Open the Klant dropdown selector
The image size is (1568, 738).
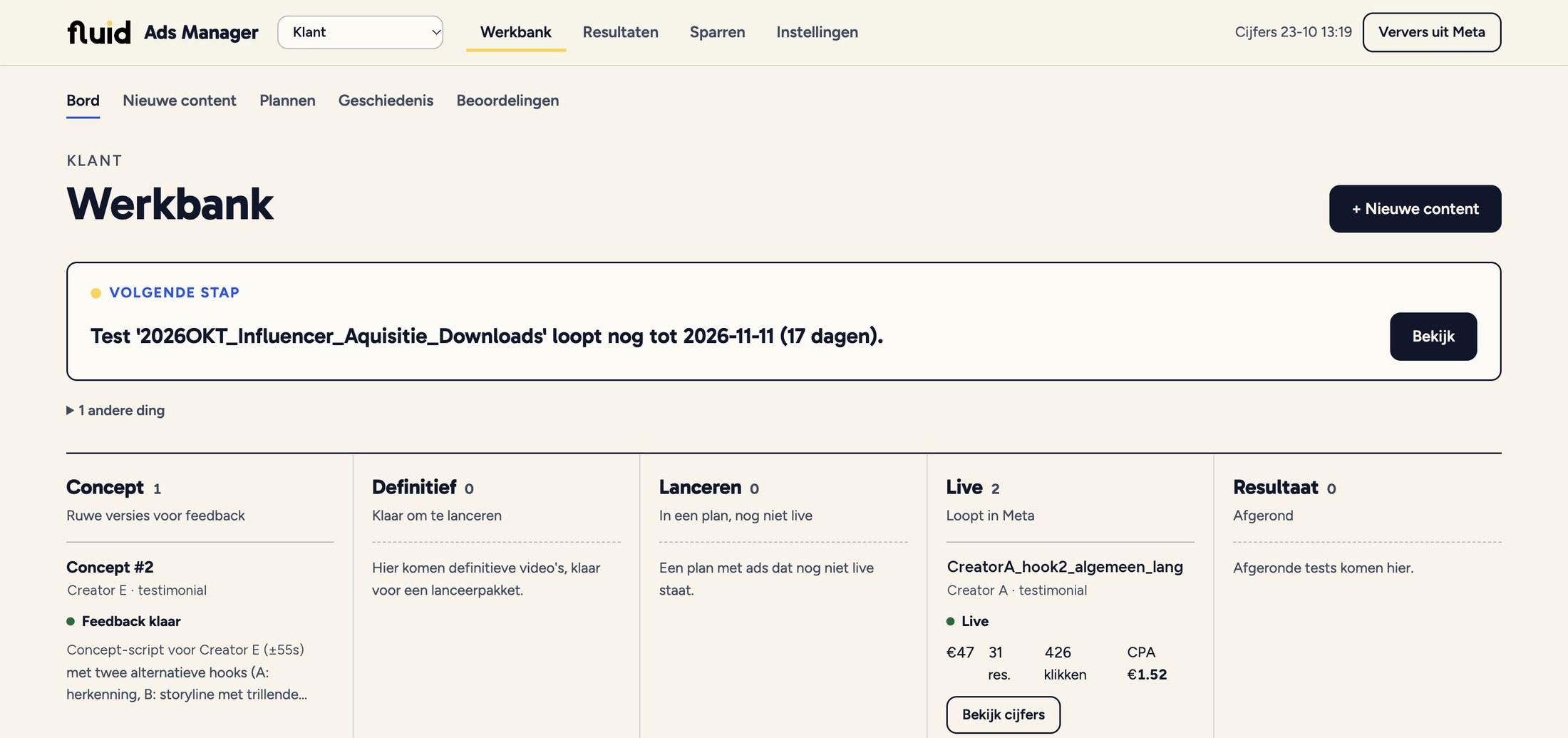[360, 32]
